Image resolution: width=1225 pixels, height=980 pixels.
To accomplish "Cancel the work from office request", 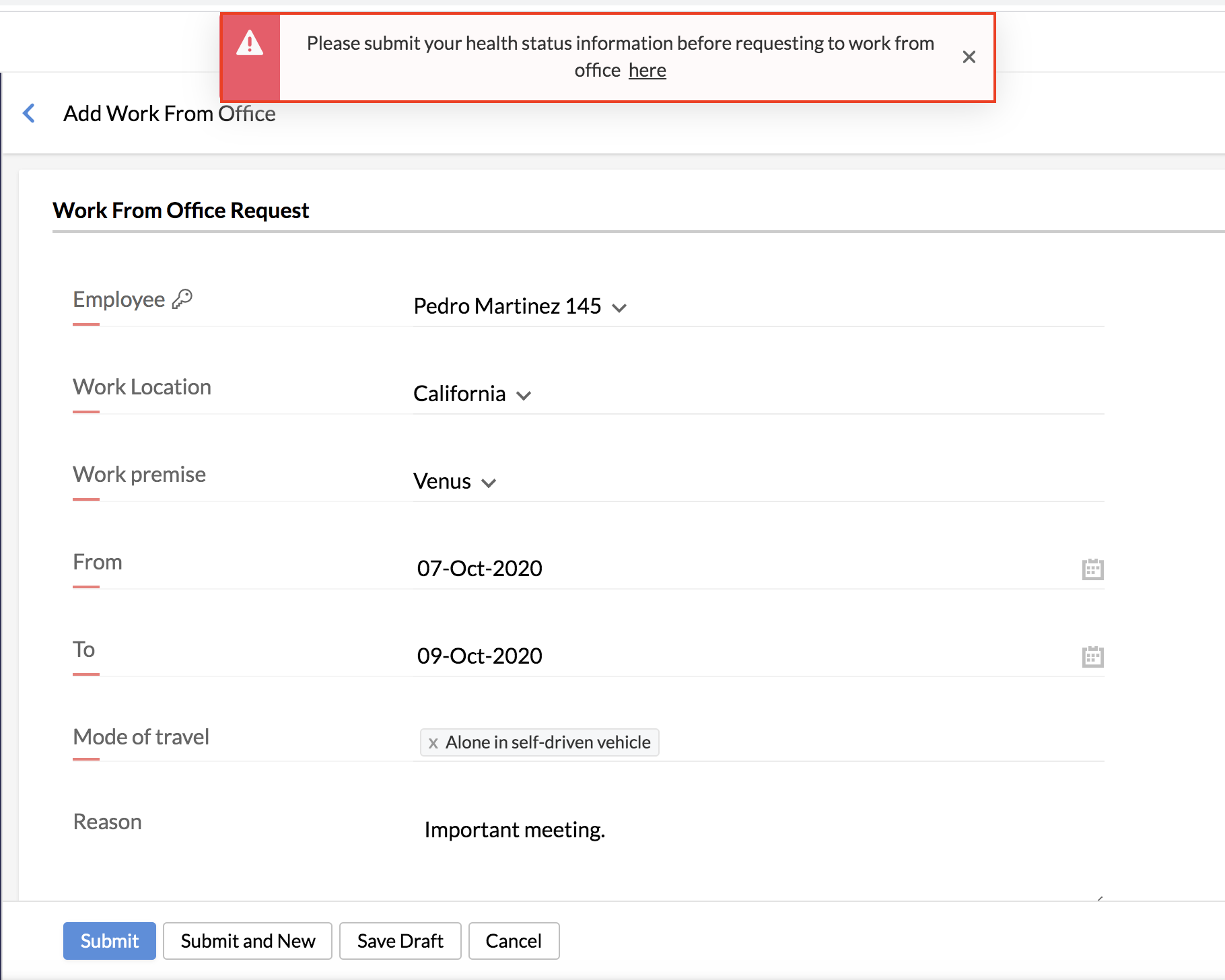I will (x=514, y=940).
